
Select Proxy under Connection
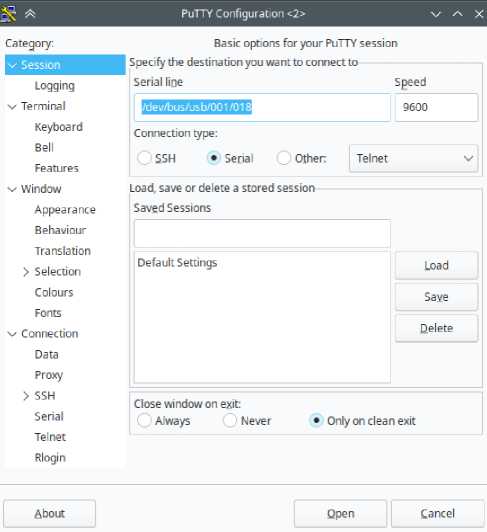point(49,375)
